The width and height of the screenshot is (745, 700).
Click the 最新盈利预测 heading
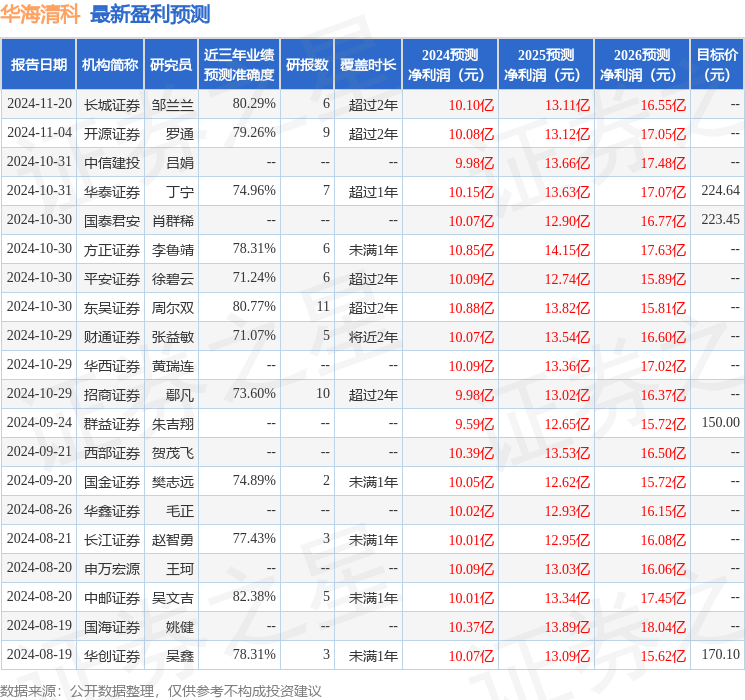pos(150,14)
